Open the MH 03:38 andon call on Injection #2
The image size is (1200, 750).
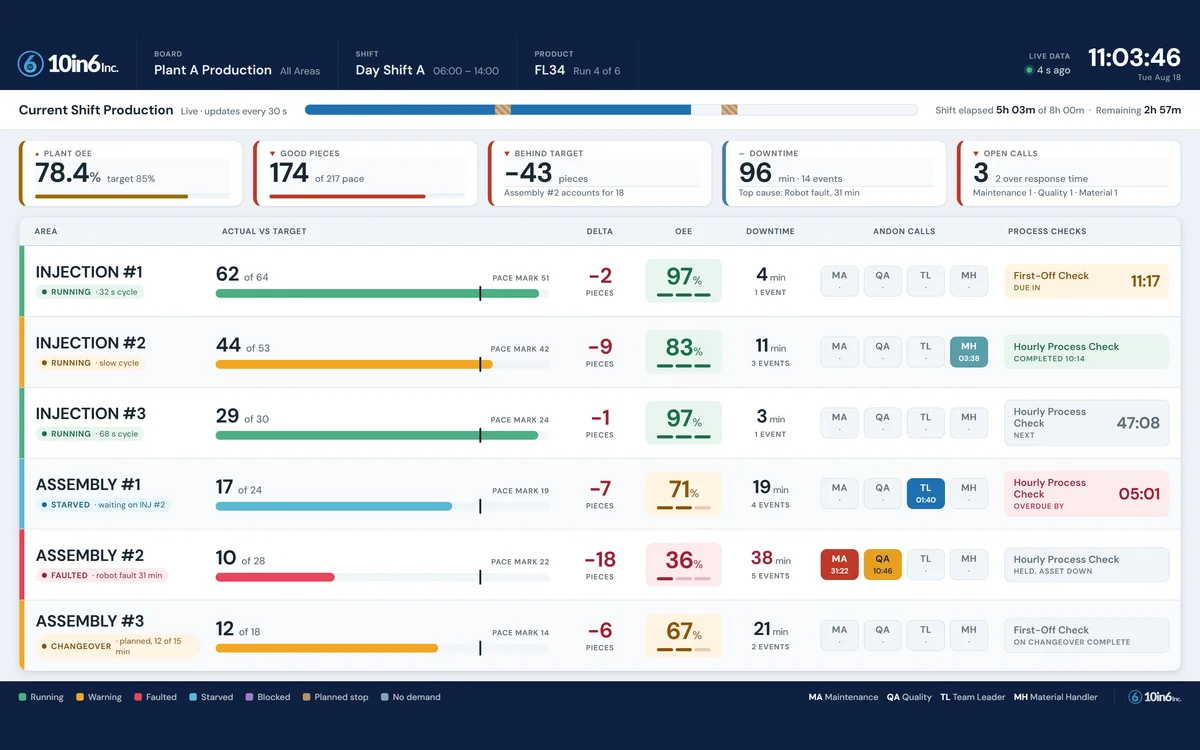coord(969,351)
